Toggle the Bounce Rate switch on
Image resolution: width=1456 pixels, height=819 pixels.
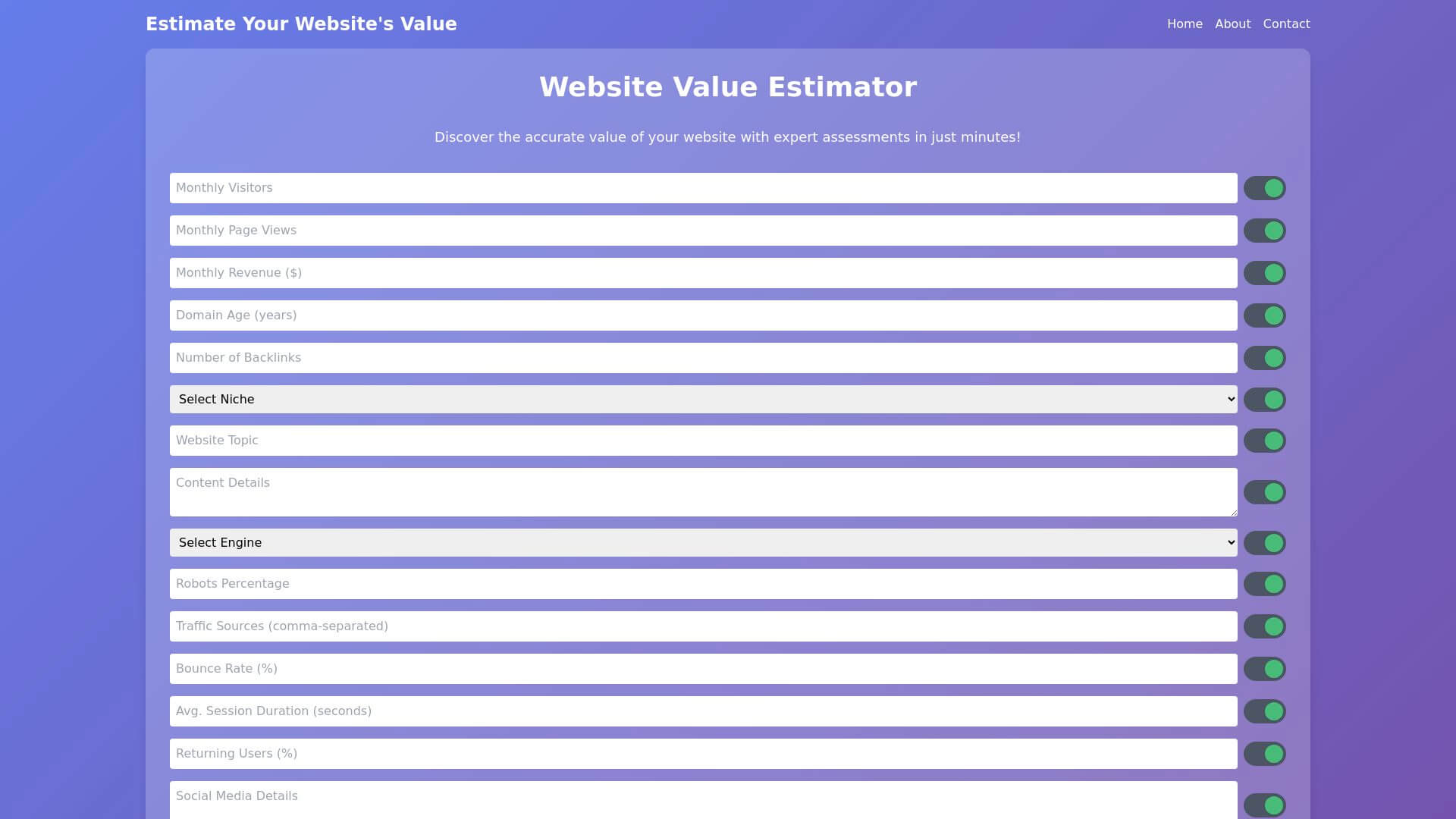(1264, 668)
